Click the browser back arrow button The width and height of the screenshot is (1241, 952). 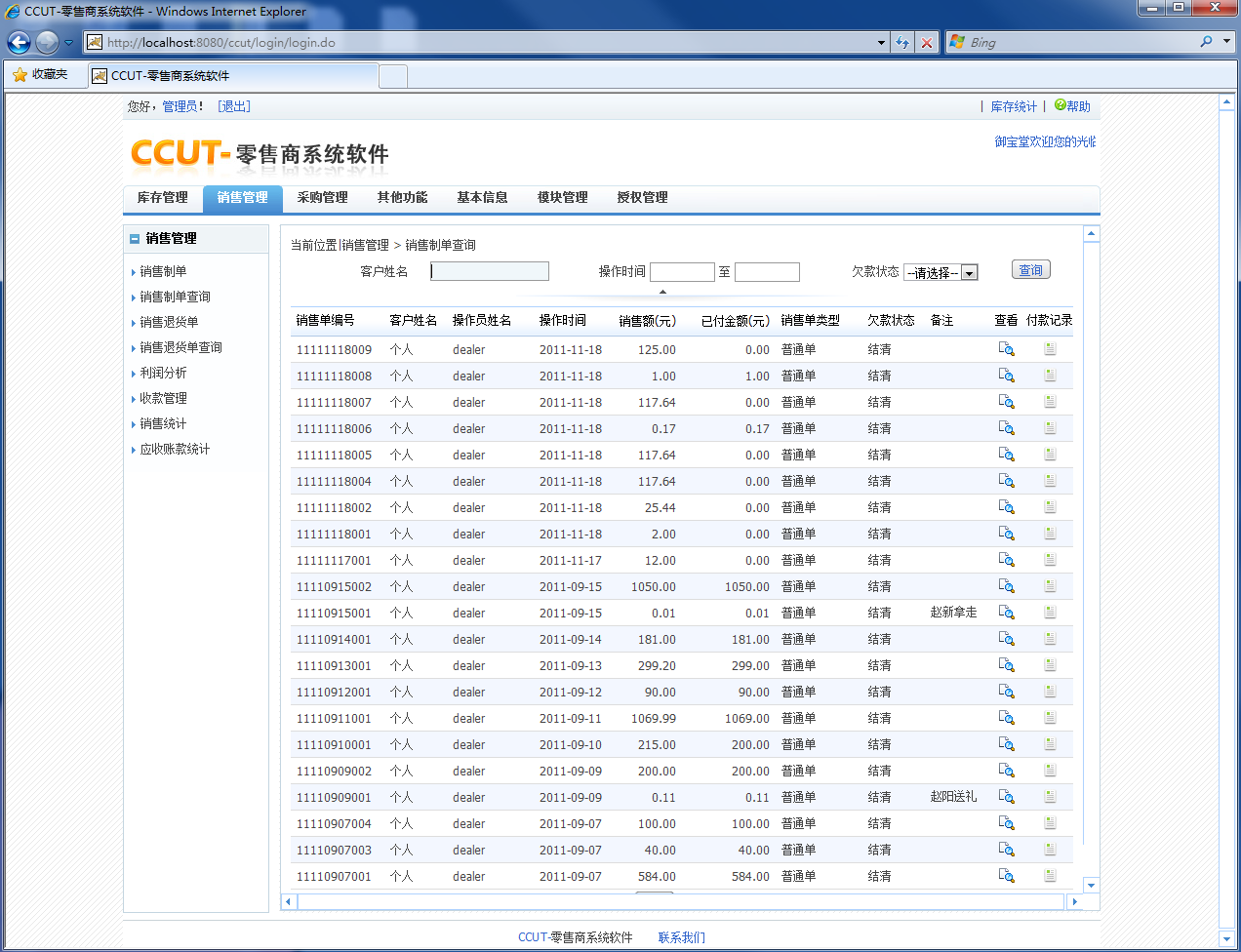click(x=19, y=42)
